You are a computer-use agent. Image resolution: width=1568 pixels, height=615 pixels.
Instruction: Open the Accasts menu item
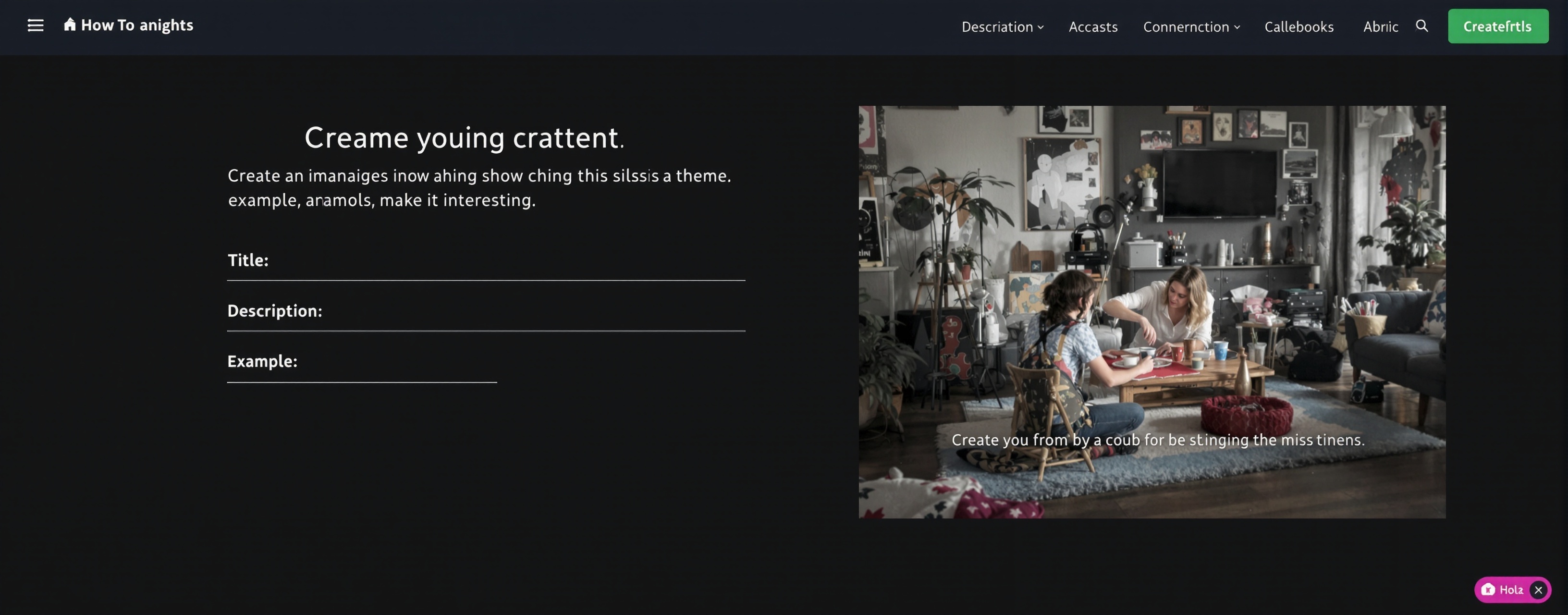coord(1093,27)
